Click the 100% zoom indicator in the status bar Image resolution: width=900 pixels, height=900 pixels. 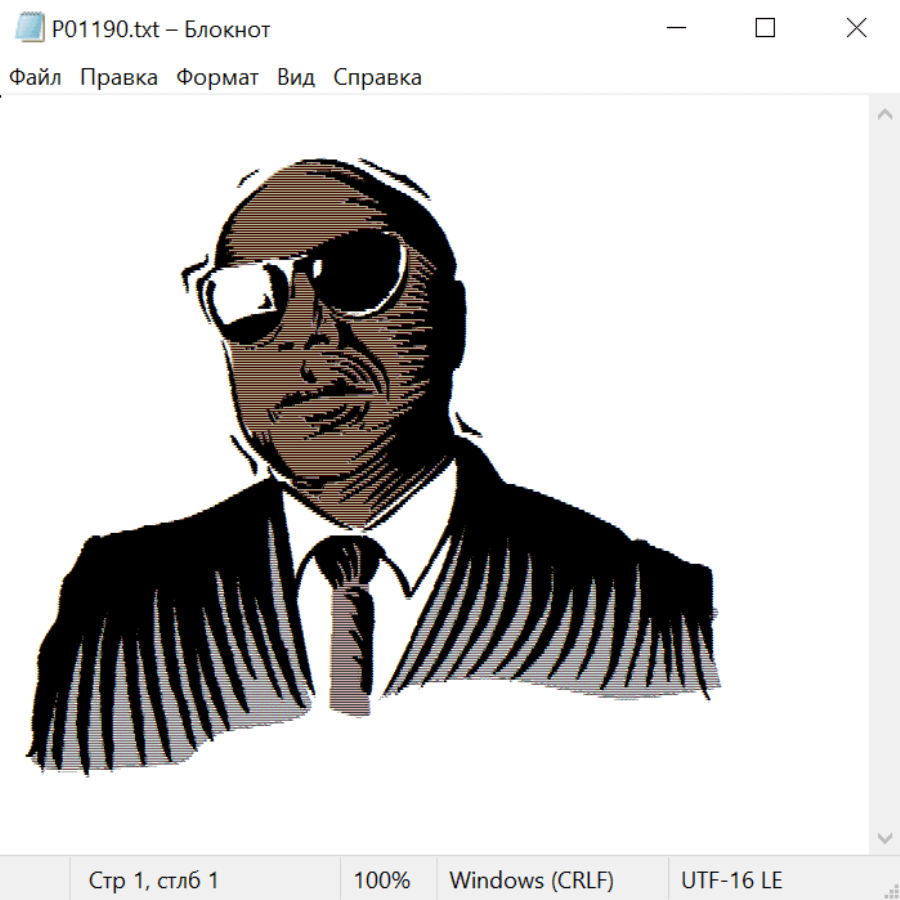pos(382,881)
